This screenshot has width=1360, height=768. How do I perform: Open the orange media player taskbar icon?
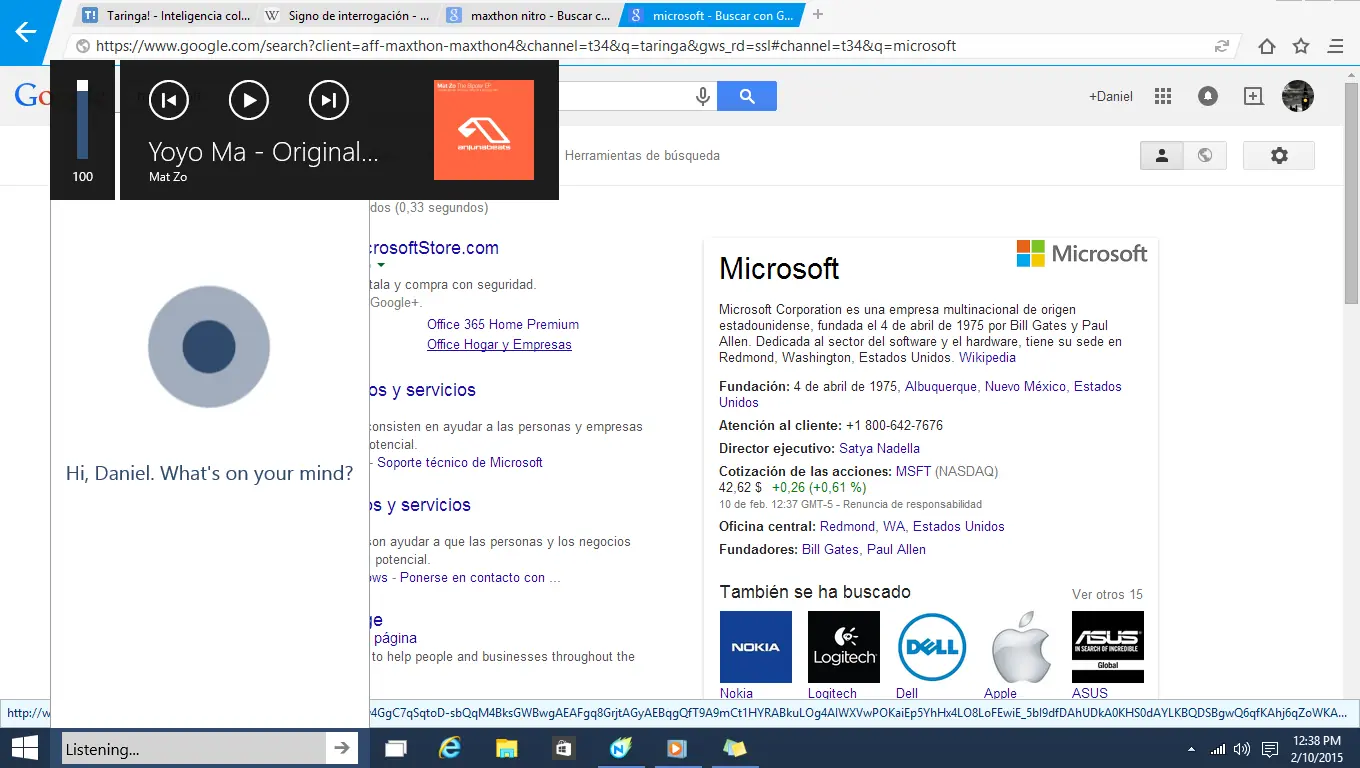click(677, 748)
